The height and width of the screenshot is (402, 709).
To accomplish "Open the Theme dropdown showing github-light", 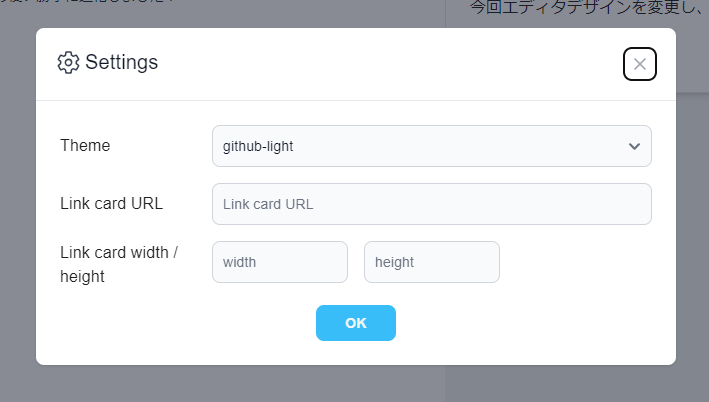I will pos(431,146).
